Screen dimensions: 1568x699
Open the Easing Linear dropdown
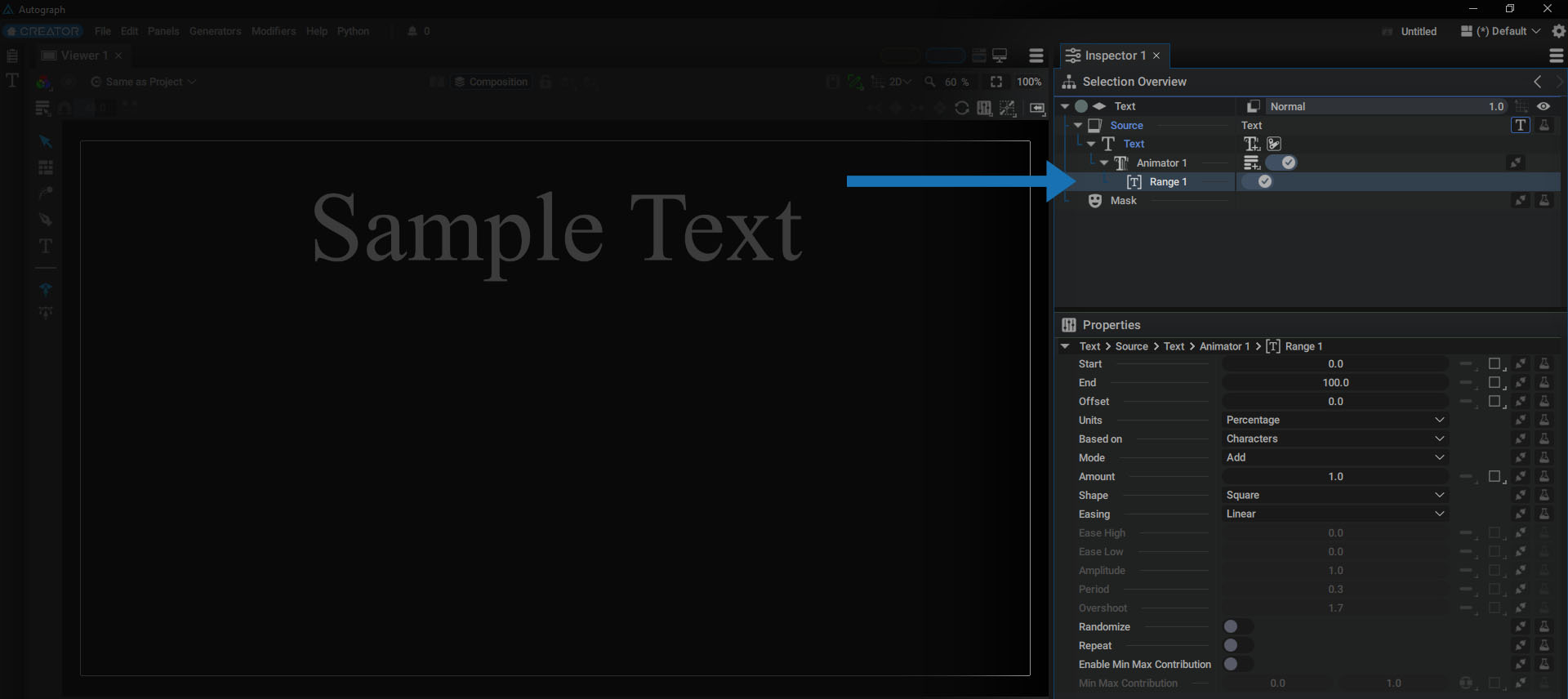[1335, 514]
